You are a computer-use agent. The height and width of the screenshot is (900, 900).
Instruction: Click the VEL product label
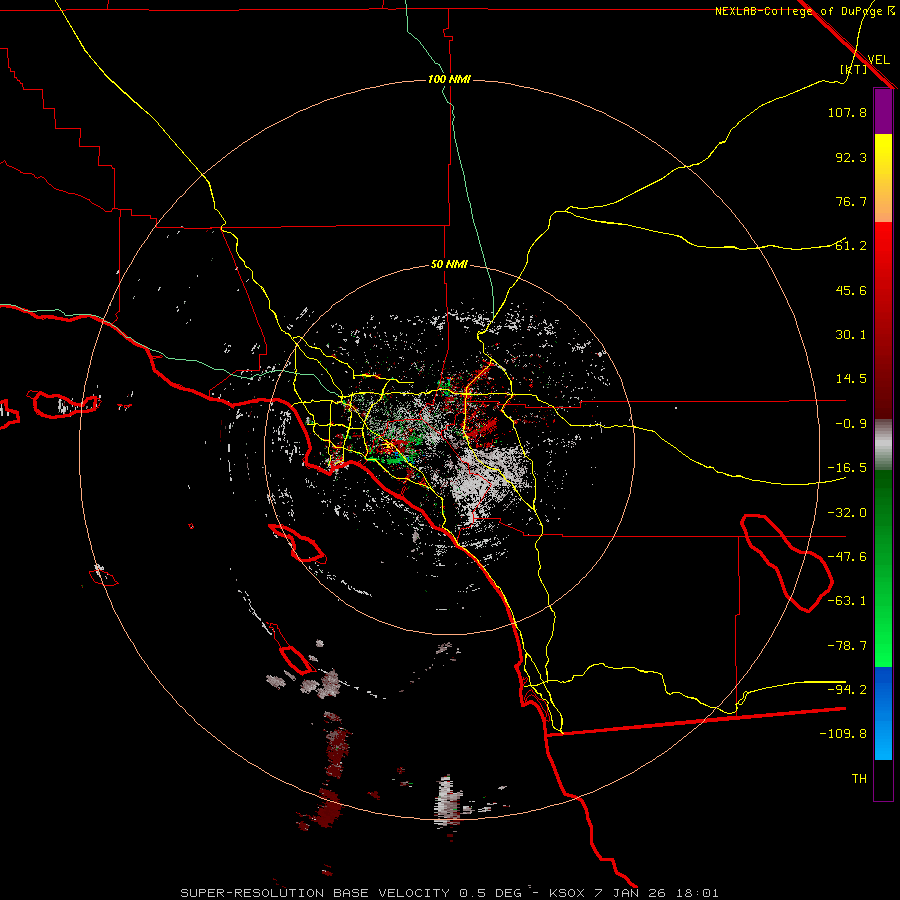[x=878, y=60]
